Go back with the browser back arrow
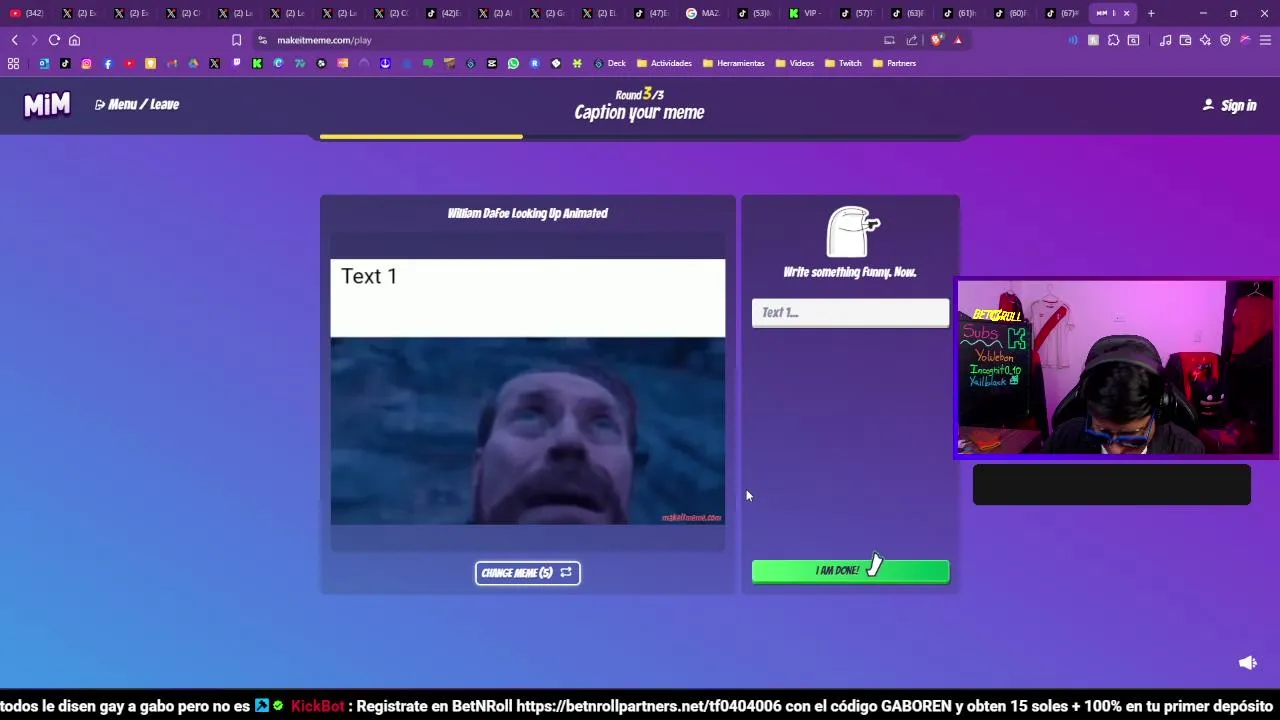 [14, 40]
